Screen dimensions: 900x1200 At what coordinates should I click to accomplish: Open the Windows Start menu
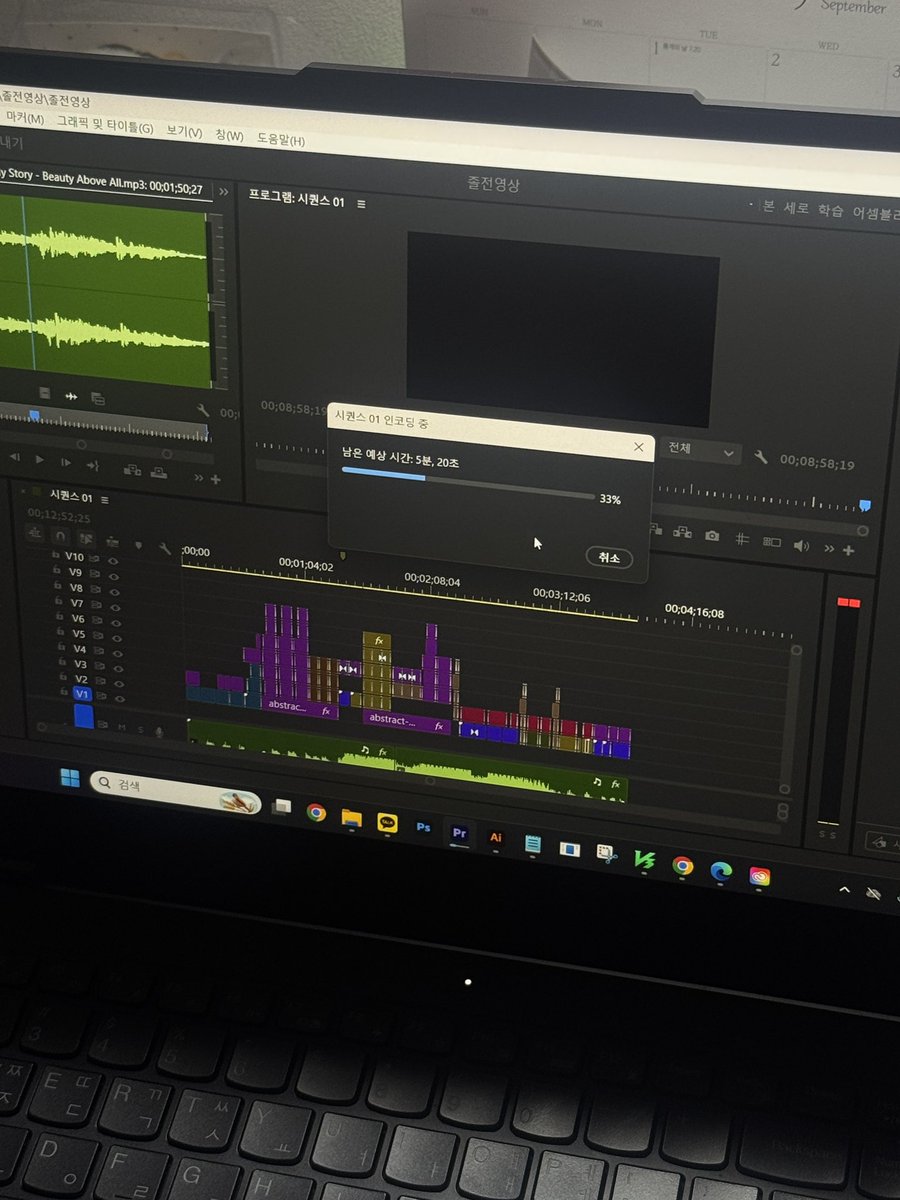pos(70,778)
